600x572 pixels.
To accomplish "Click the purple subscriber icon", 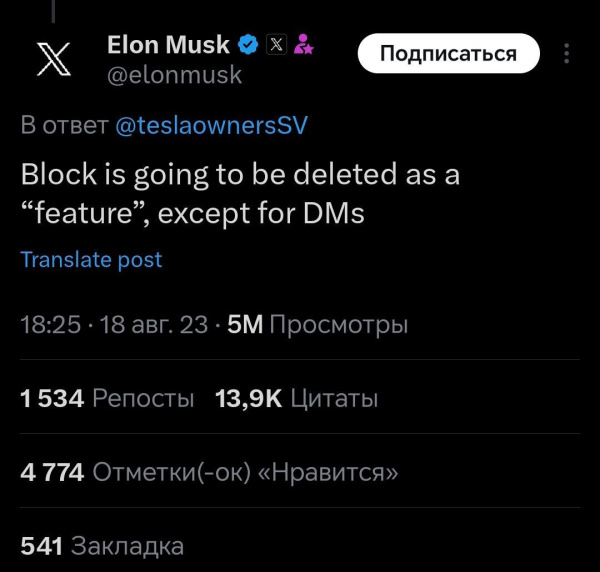I will 302,45.
